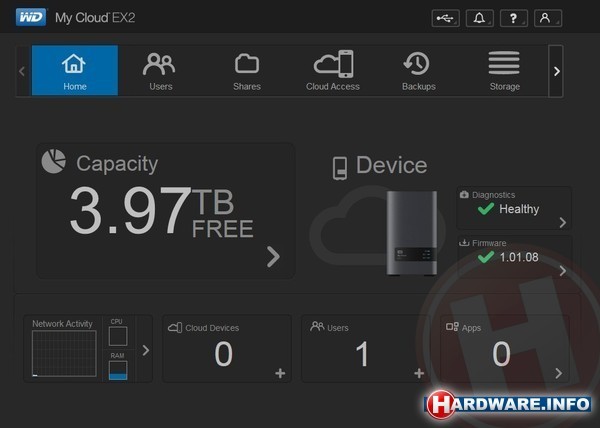Image resolution: width=600 pixels, height=428 pixels.
Task: Expand Network Activity chevron
Action: [146, 350]
